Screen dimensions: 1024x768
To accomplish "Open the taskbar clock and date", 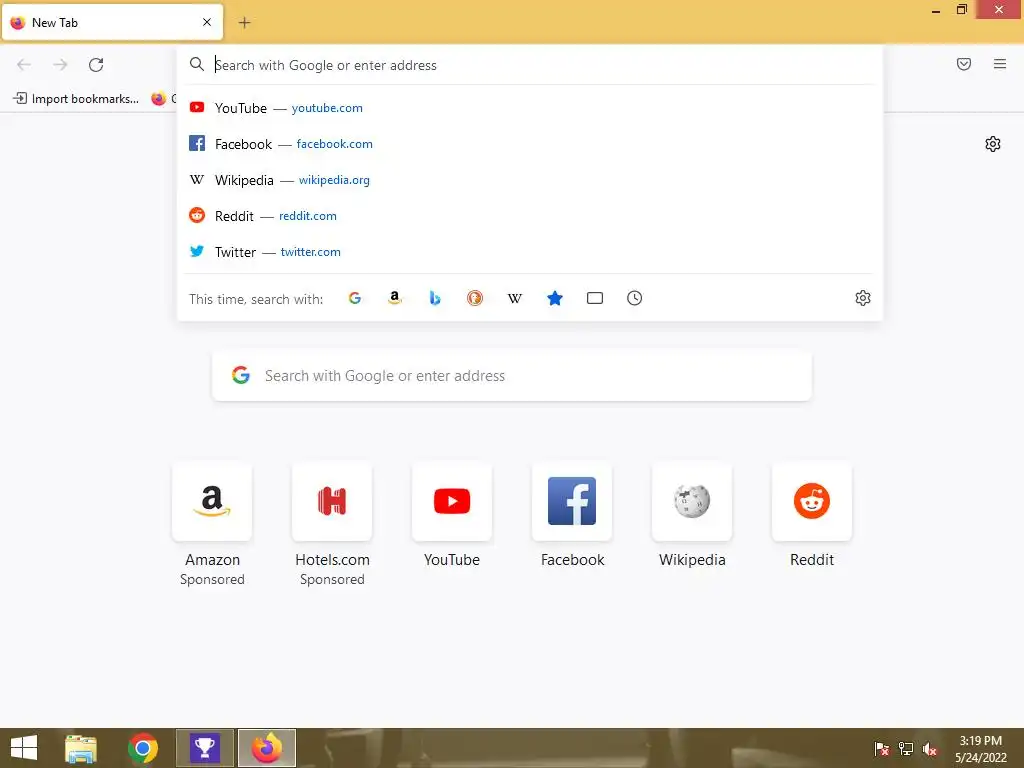I will 981,749.
